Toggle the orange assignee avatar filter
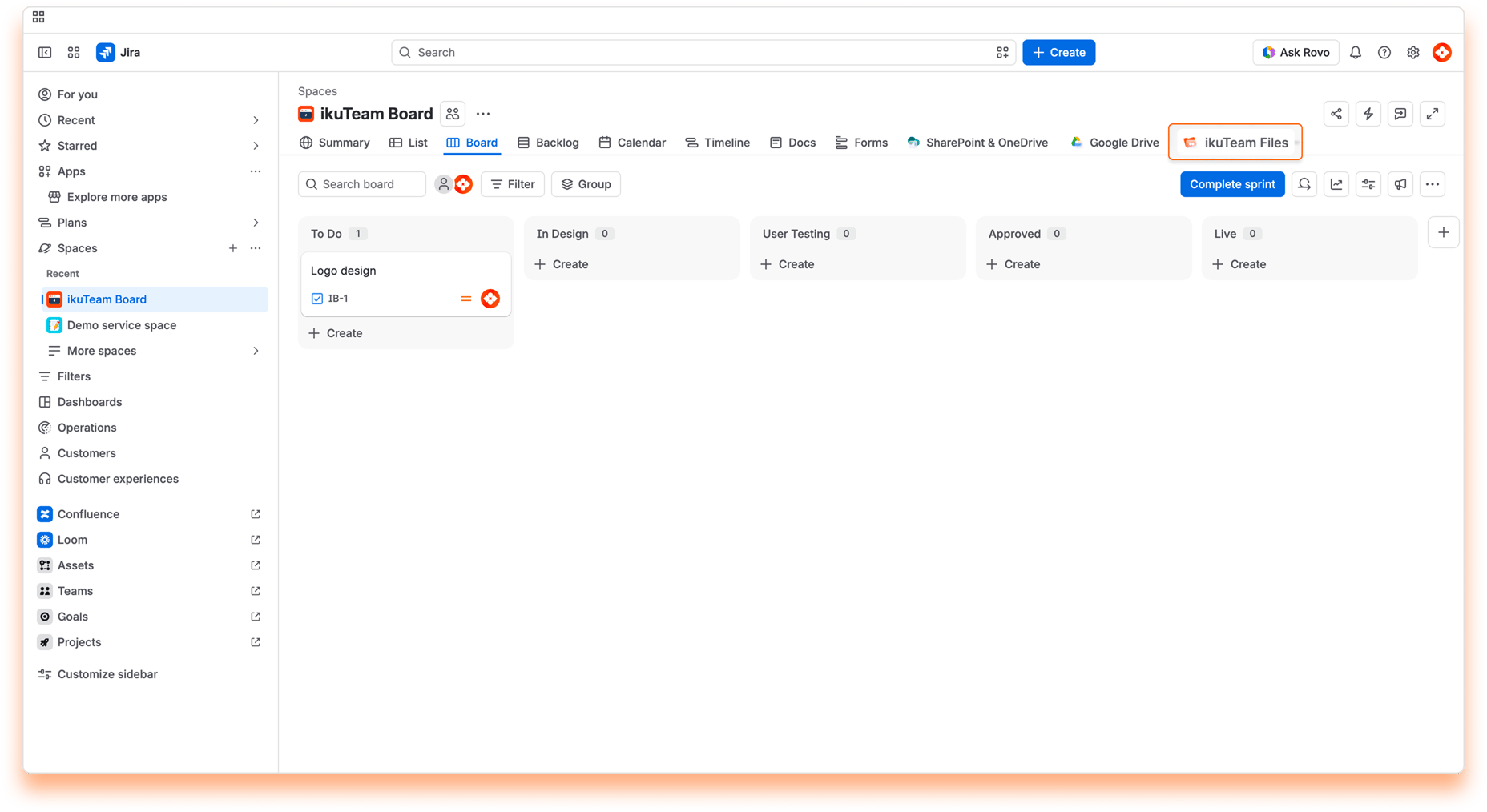 click(x=463, y=184)
